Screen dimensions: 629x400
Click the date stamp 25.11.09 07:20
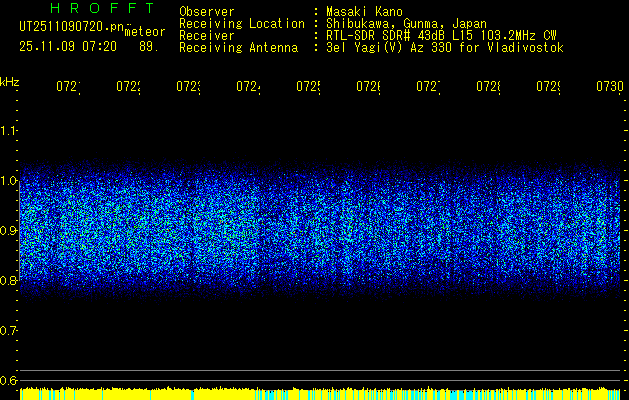(68, 47)
